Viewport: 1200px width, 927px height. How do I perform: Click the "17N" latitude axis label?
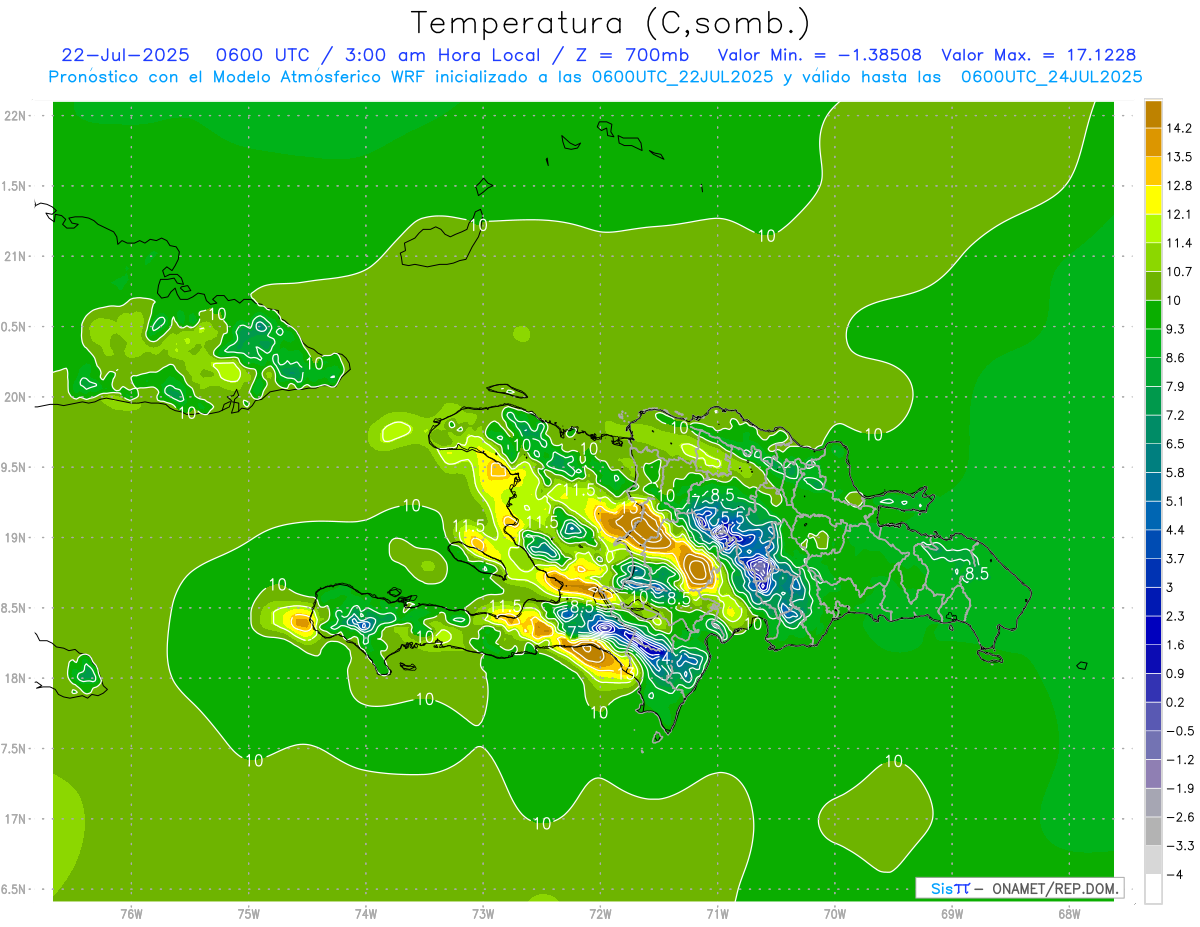point(15,820)
